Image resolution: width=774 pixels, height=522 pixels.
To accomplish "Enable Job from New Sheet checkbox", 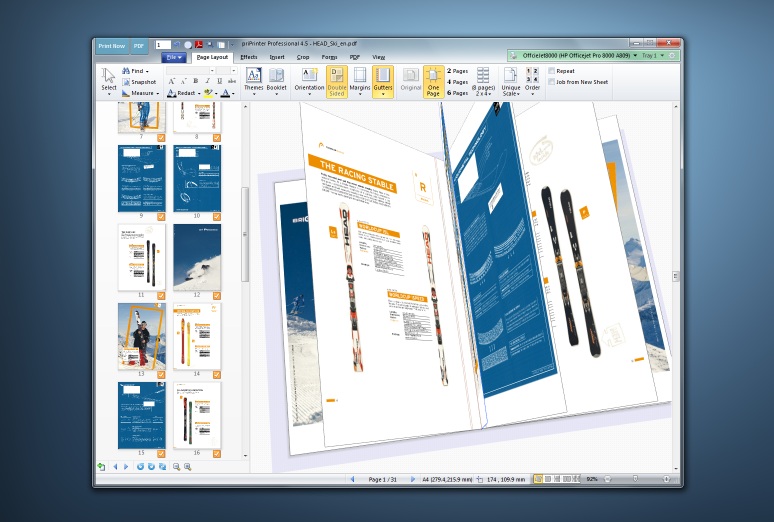I will 552,82.
